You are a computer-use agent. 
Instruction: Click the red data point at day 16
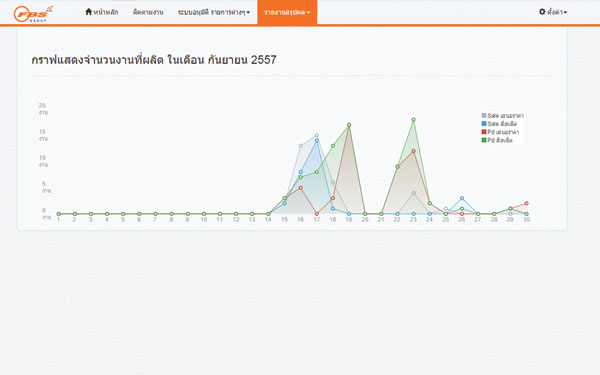pos(301,188)
